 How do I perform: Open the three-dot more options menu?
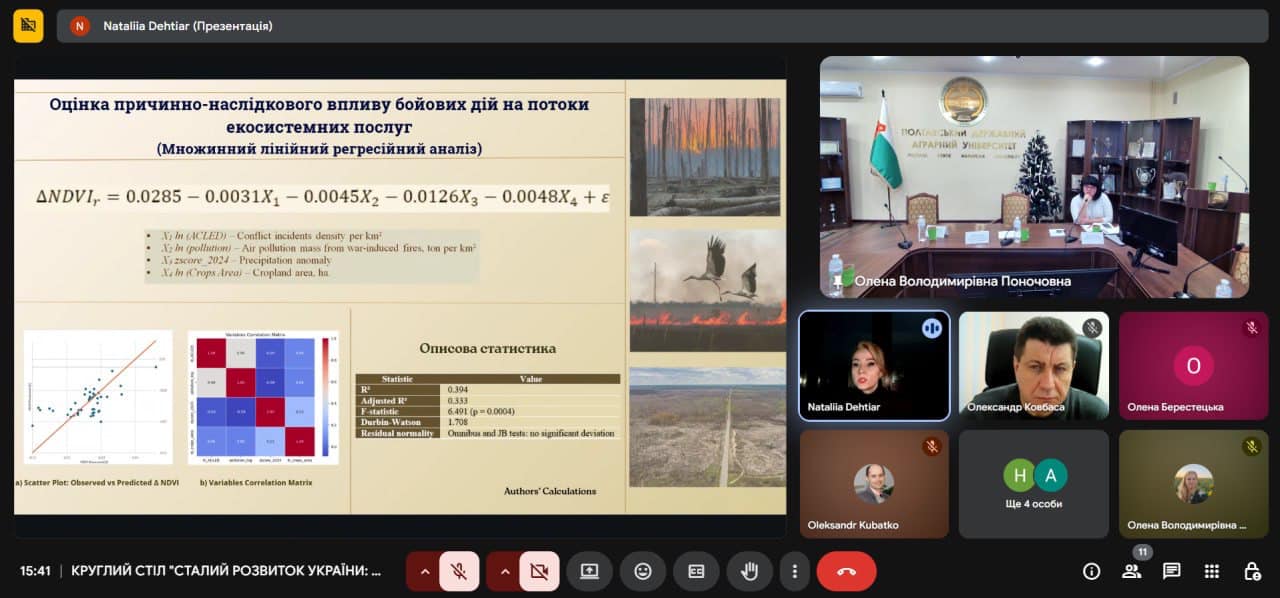coord(794,571)
